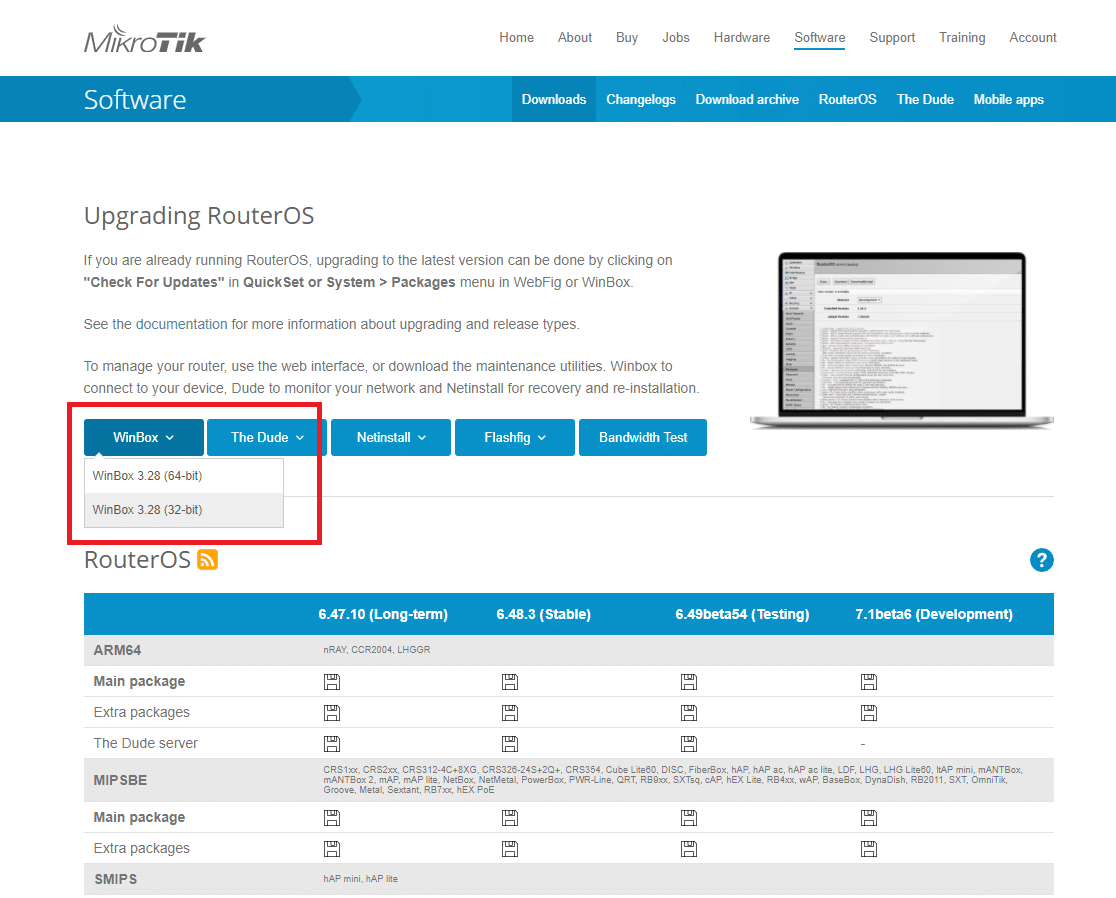
Task: Go to homepage via MikroTik logo
Action: click(x=144, y=39)
